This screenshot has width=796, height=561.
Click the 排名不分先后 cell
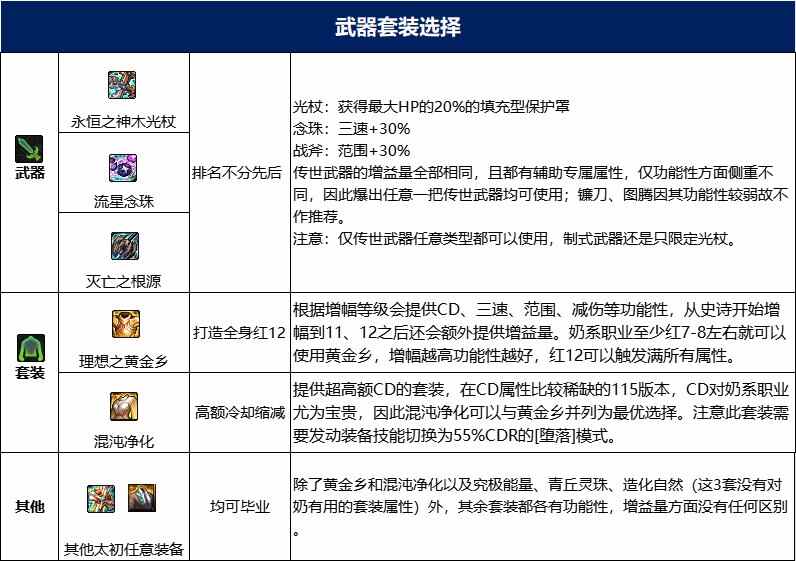click(239, 172)
